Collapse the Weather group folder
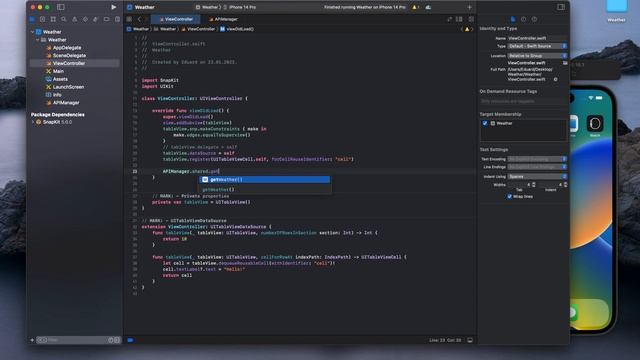Screen dimensions: 640x360 click(x=38, y=40)
